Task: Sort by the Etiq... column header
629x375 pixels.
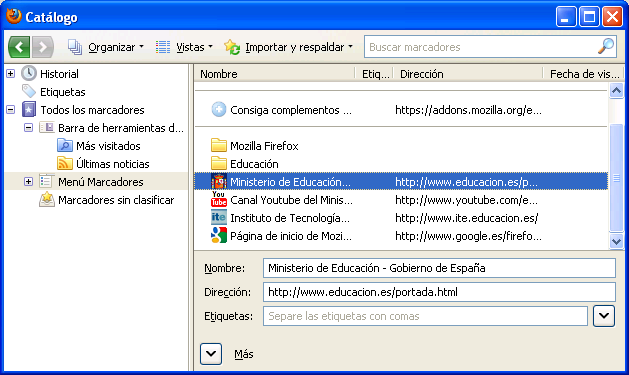Action: point(375,74)
